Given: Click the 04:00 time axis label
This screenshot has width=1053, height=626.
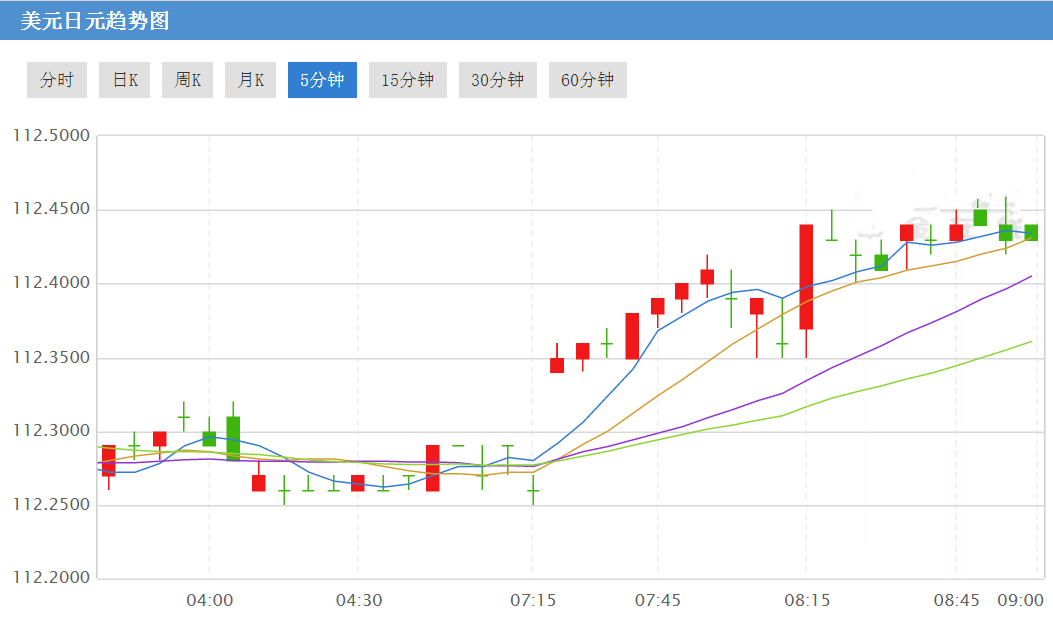Looking at the screenshot, I should tap(210, 601).
